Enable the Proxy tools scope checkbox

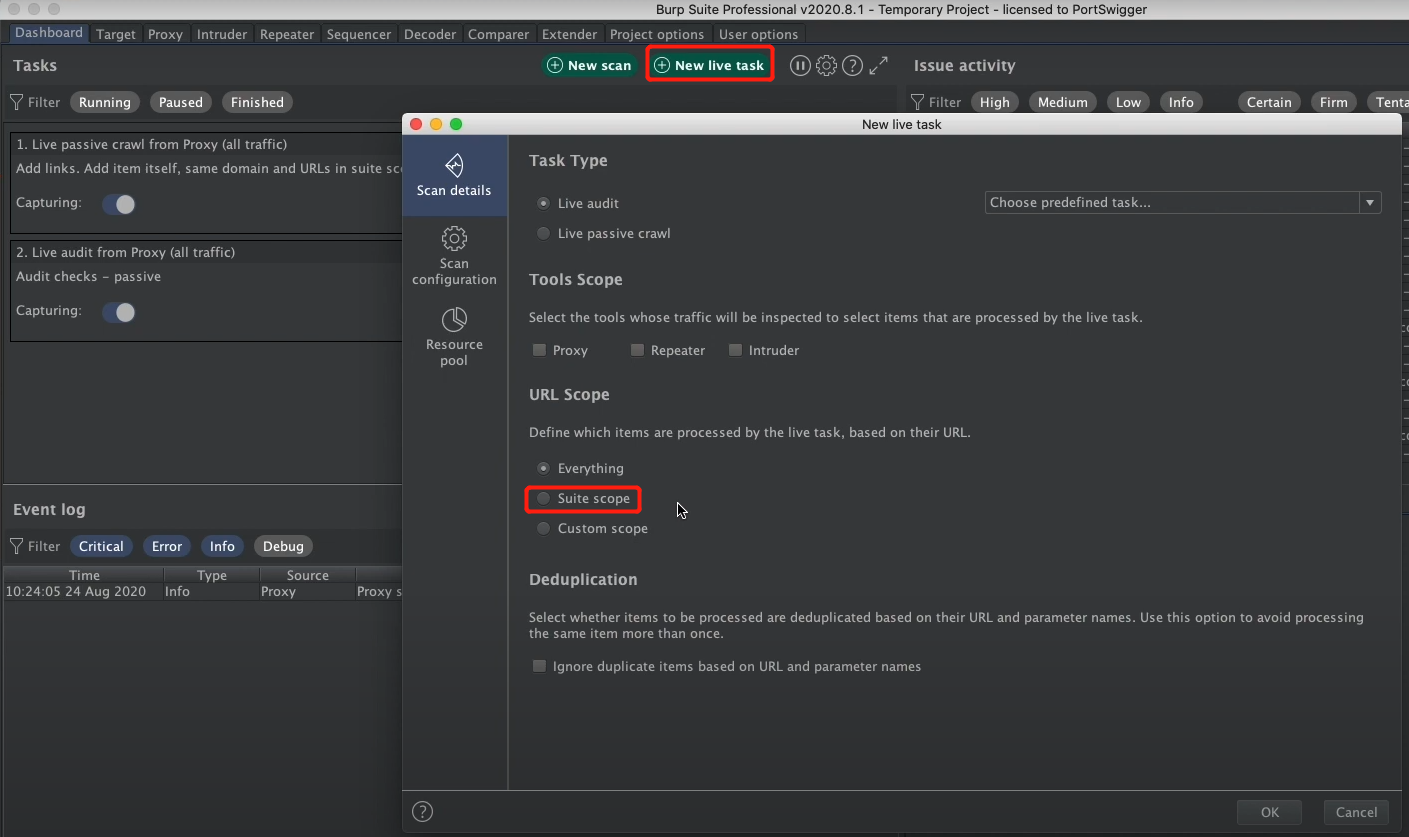click(540, 350)
